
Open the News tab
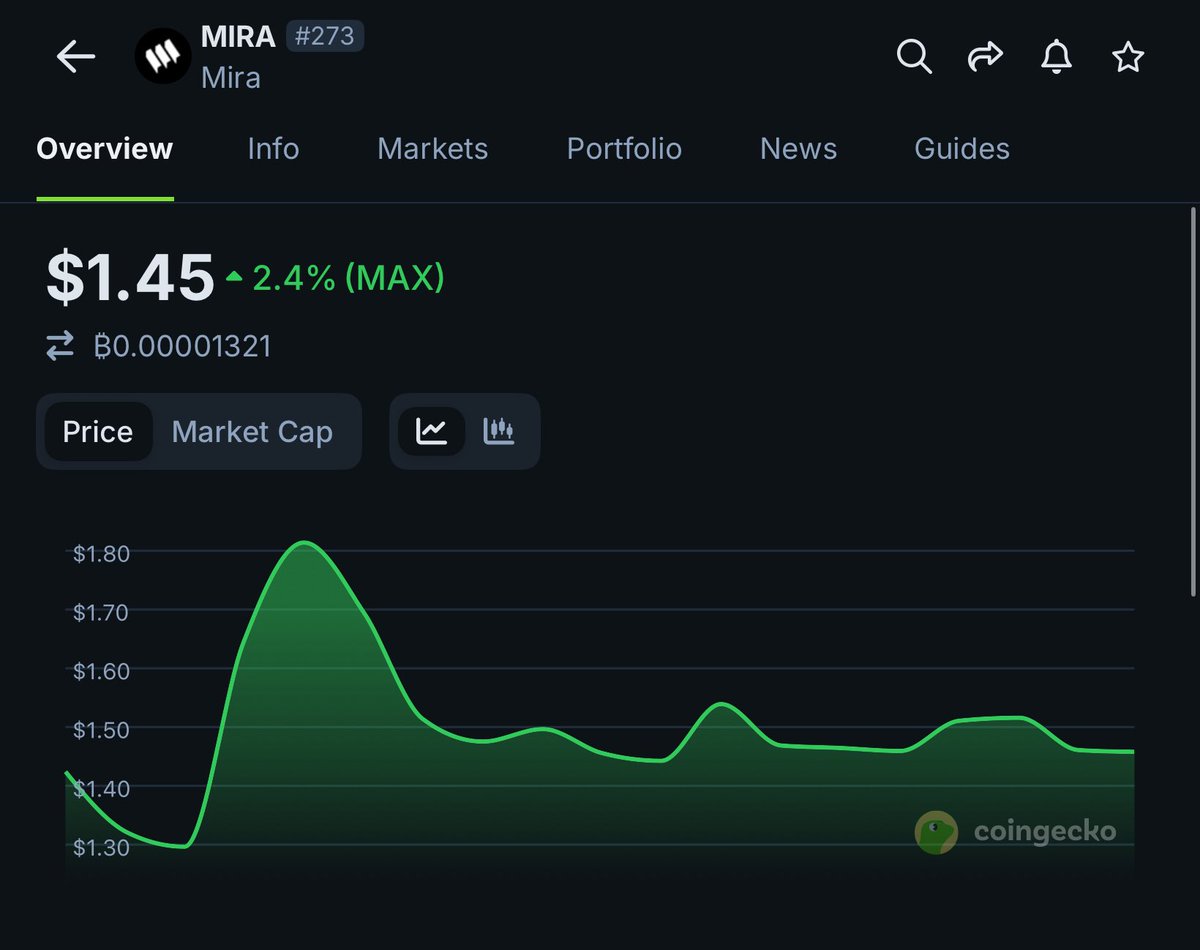(798, 149)
